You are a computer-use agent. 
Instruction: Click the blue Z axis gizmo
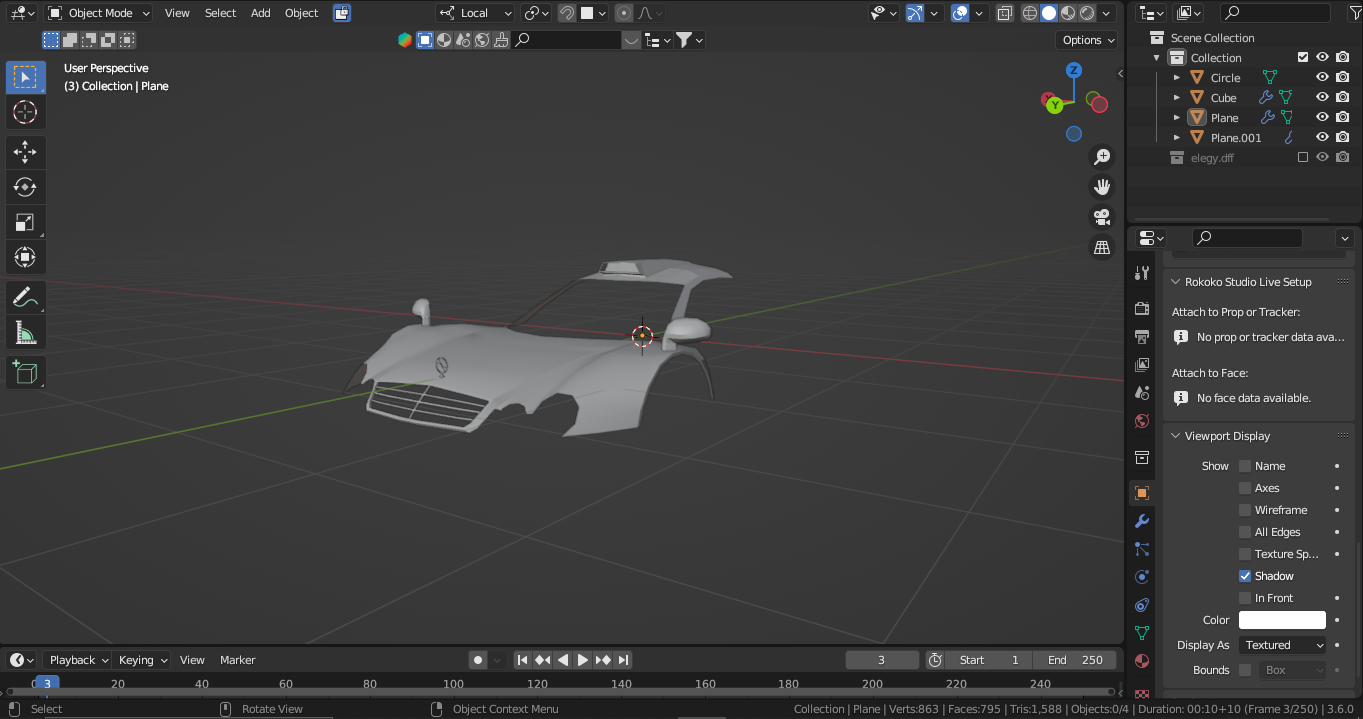click(1074, 70)
